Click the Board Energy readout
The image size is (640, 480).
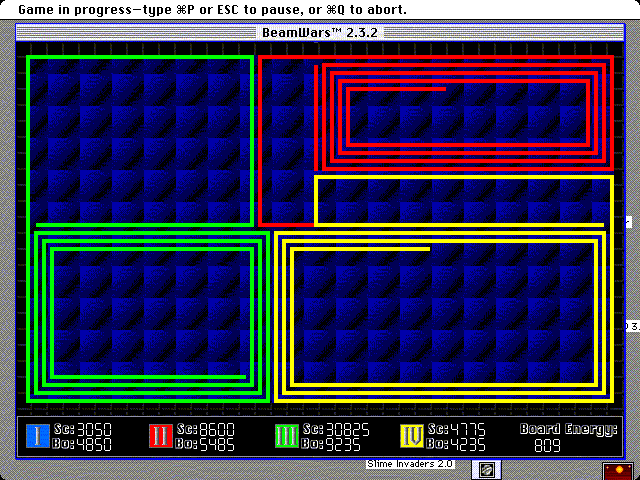(x=564, y=436)
